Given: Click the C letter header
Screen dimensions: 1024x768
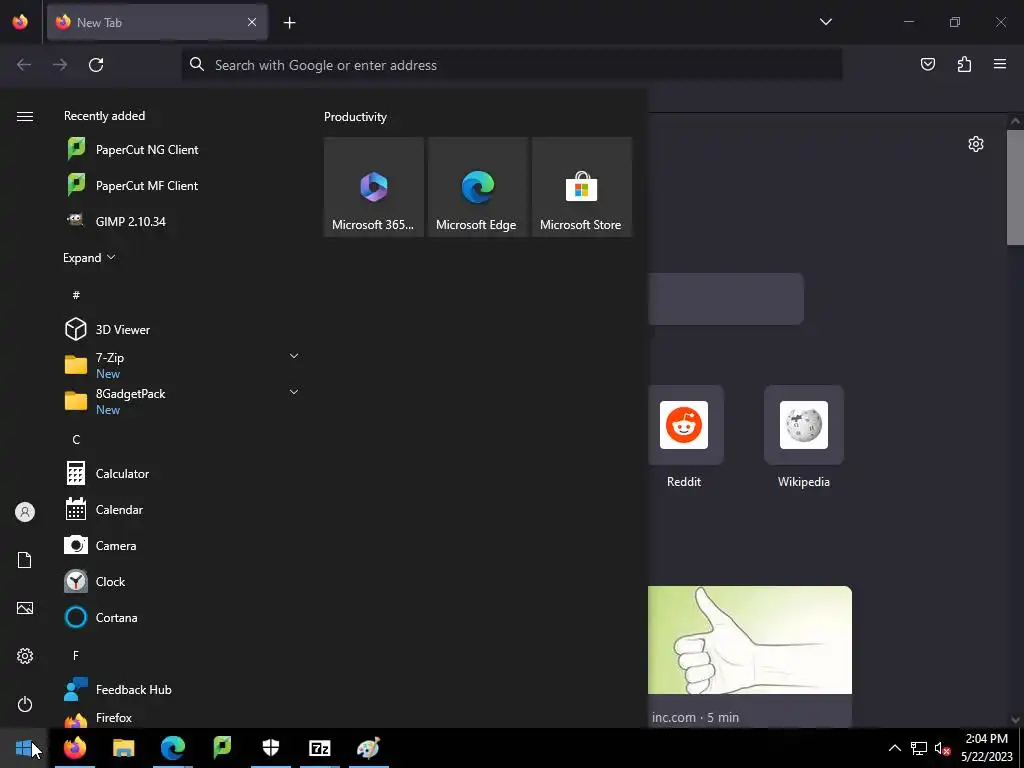Looking at the screenshot, I should [x=76, y=440].
